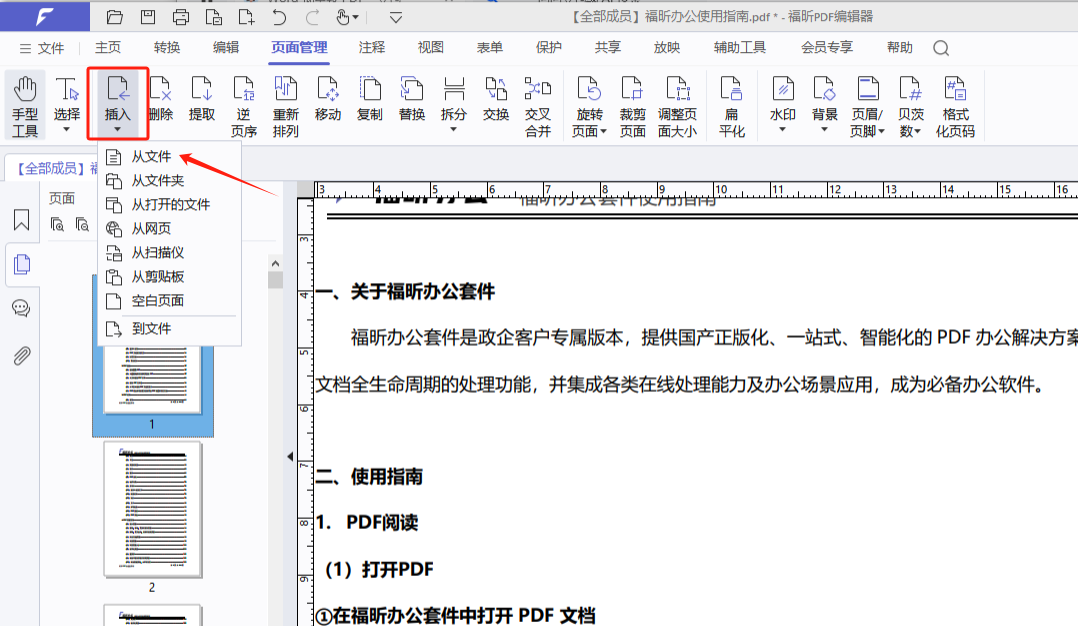Click the Reverse page order (逆页序) icon
Screen dimensions: 1078x626
(x=244, y=104)
